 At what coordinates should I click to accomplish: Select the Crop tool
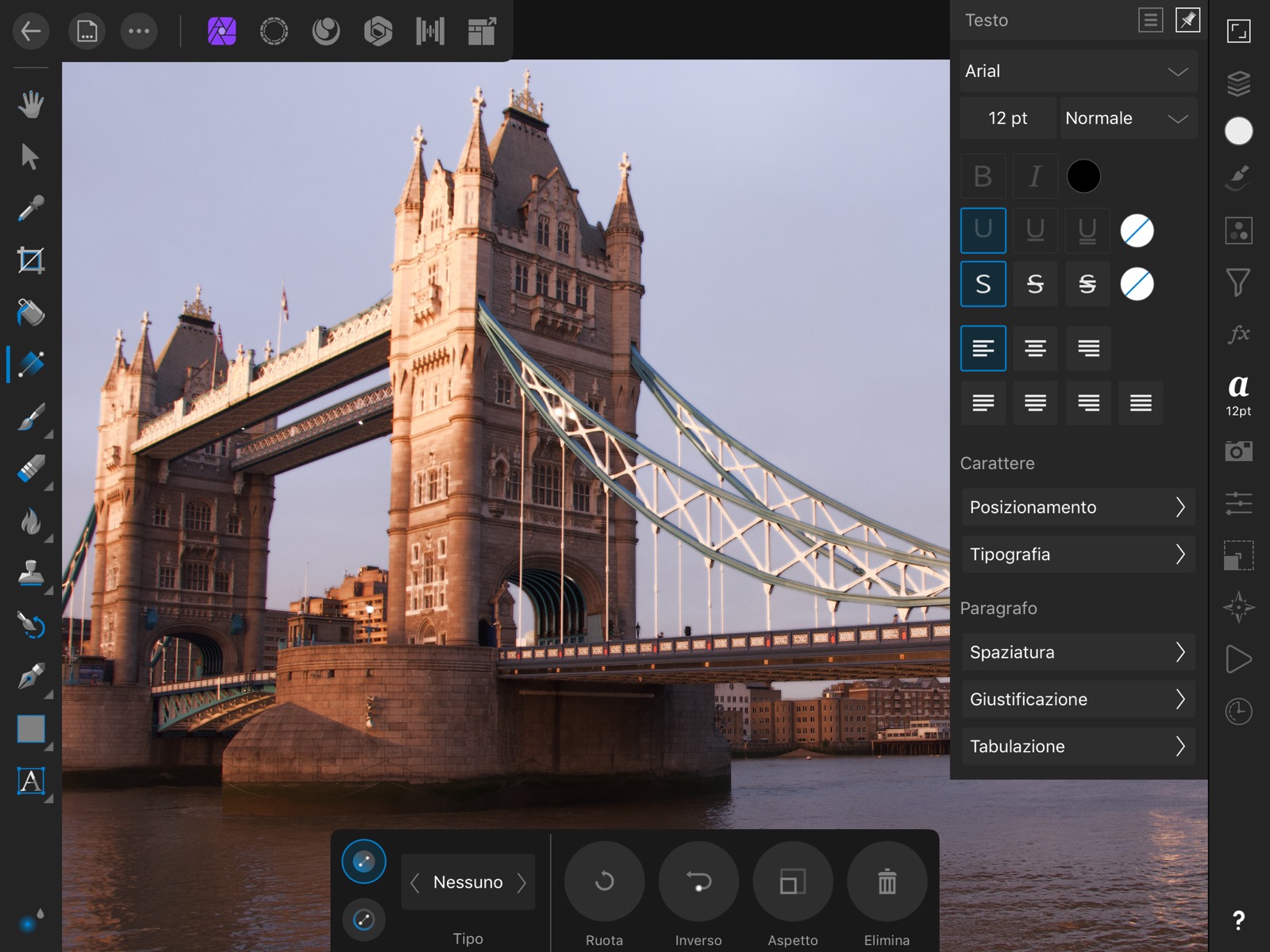pos(30,260)
